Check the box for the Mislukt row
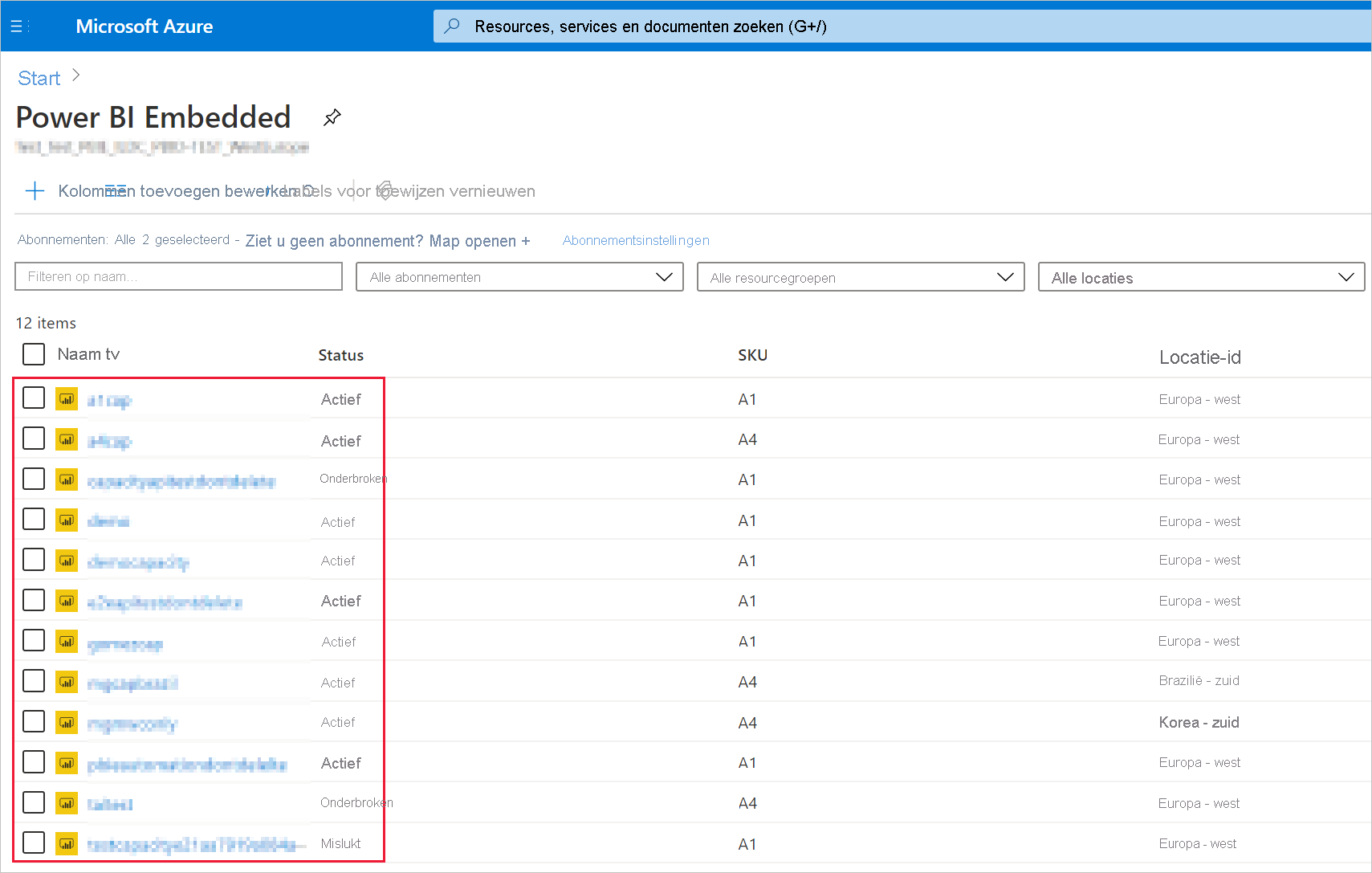Viewport: 1372px width, 873px height. (34, 842)
